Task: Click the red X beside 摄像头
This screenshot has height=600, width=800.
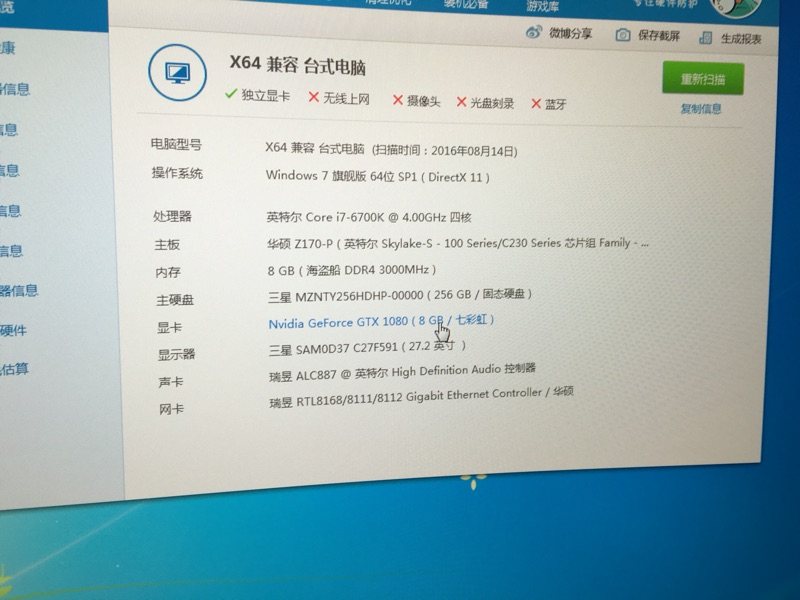Action: coord(398,100)
